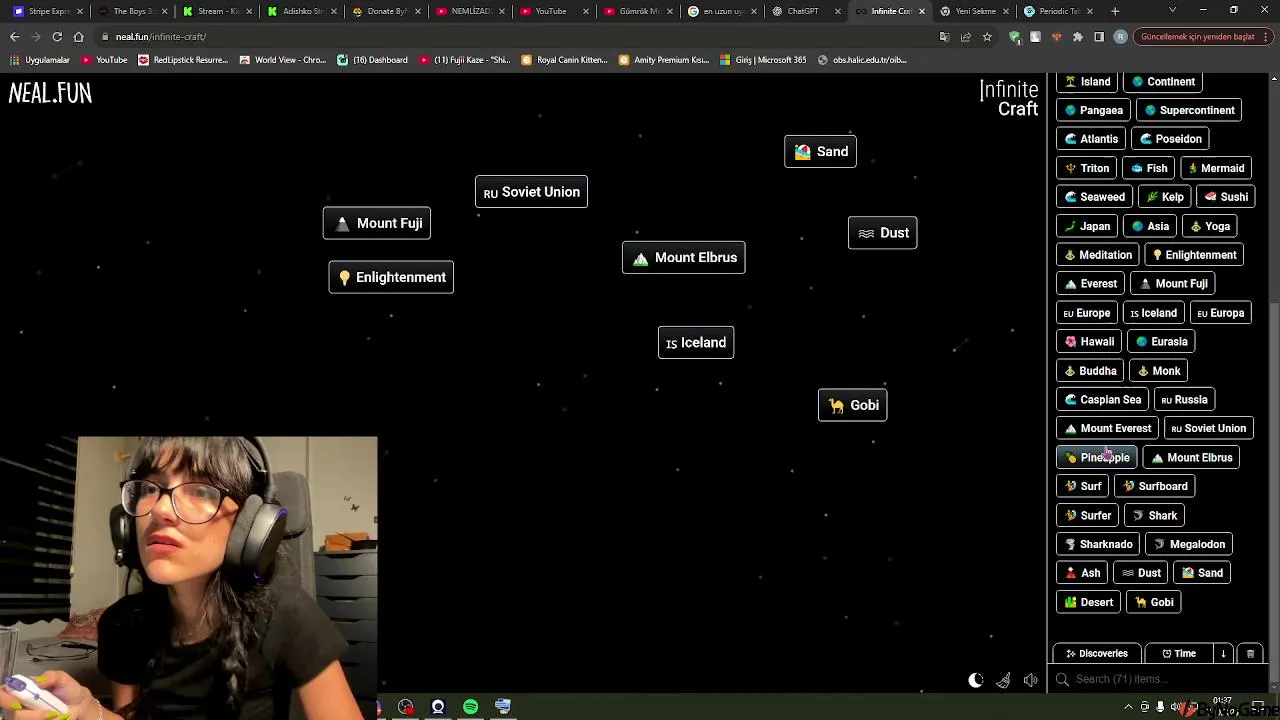Reverse sort order with the down arrow
The height and width of the screenshot is (720, 1280).
point(1223,653)
